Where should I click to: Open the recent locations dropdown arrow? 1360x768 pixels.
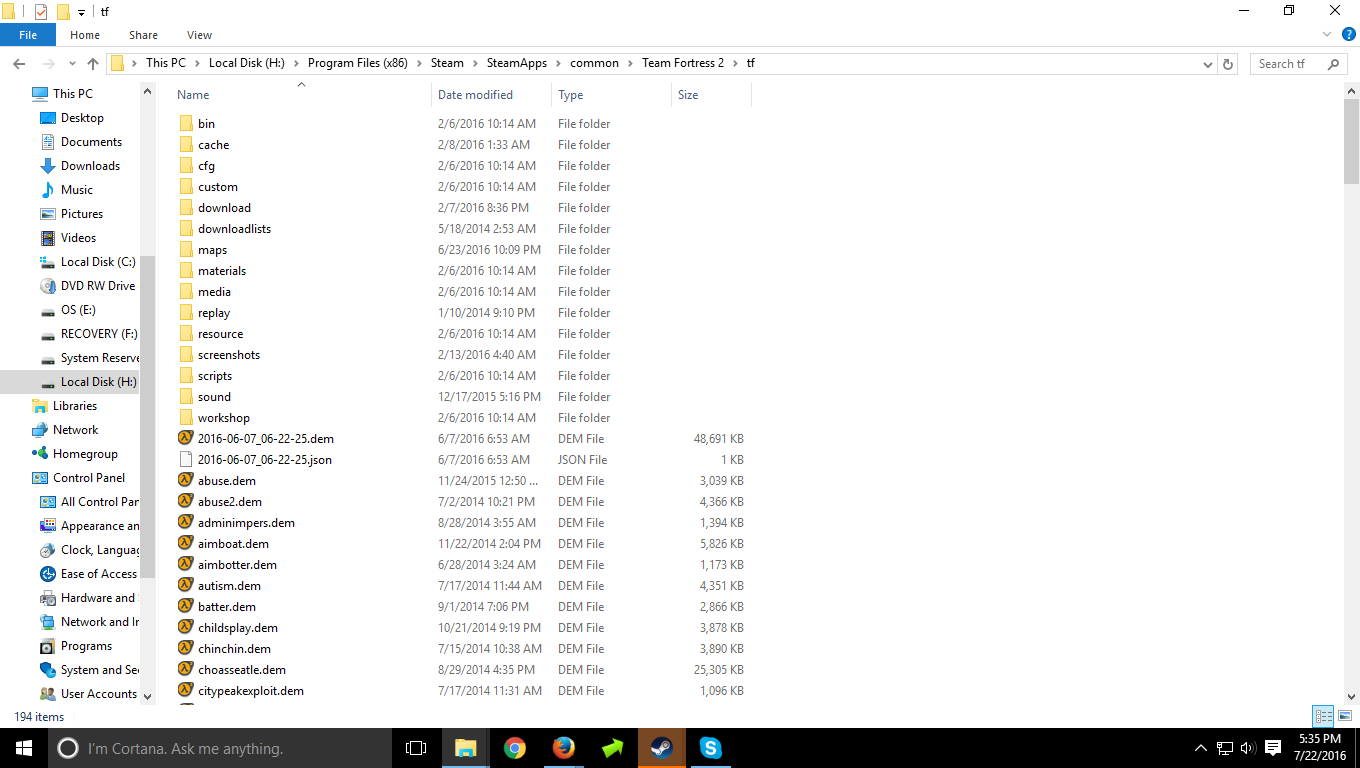click(71, 64)
